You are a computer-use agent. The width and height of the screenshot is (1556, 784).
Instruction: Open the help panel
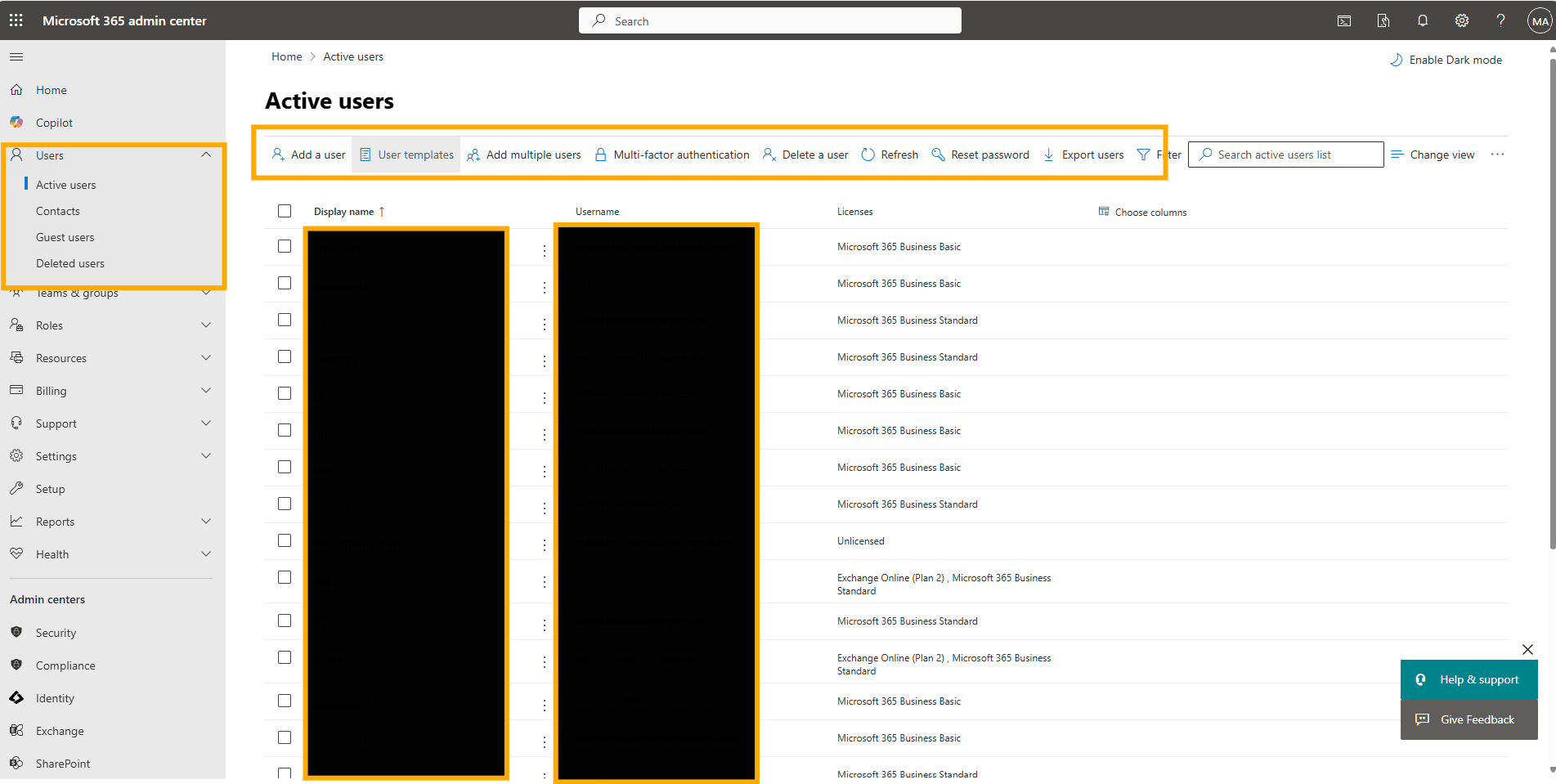coord(1501,20)
